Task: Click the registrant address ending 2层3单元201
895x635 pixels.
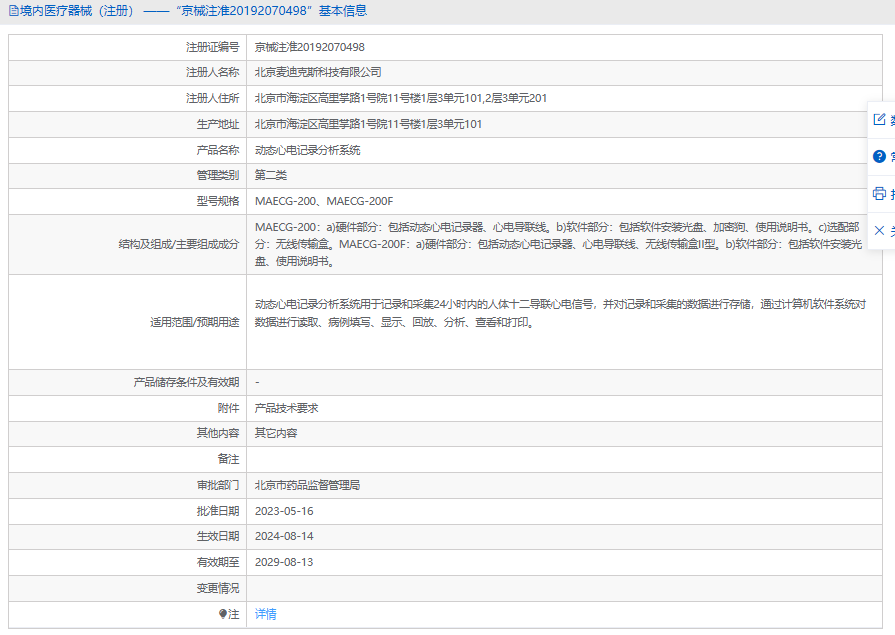Action: click(x=401, y=98)
